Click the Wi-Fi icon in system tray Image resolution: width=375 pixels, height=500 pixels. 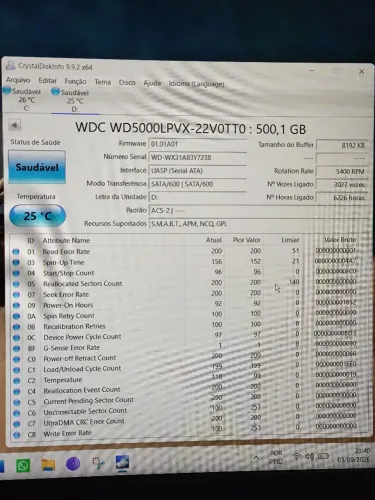[x=296, y=456]
